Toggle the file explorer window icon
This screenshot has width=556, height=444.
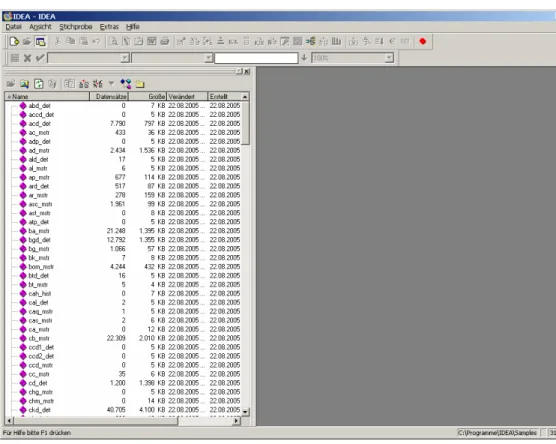pyautogui.click(x=40, y=41)
